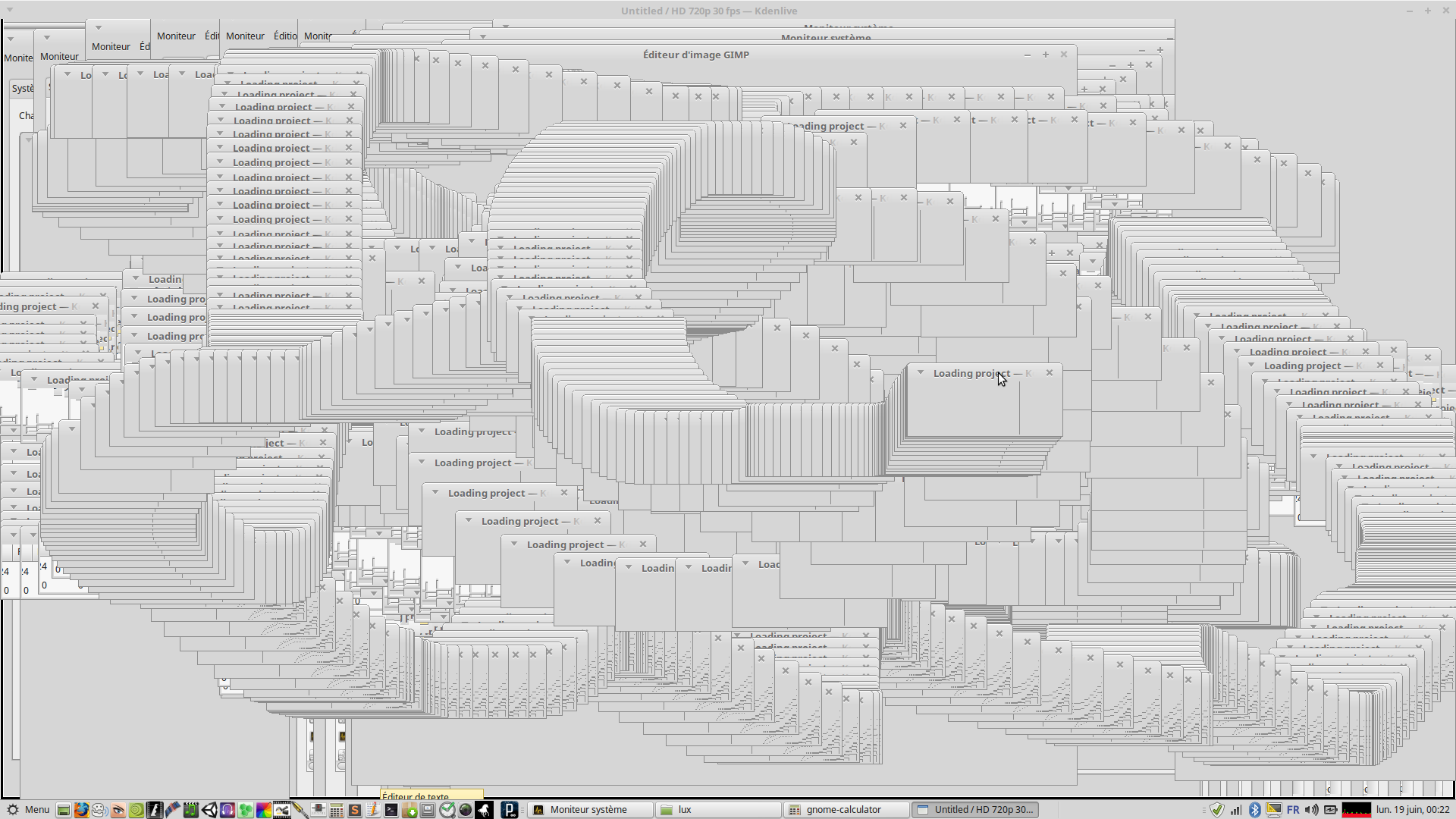1456x819 pixels.
Task: Click the Bluetooth tray icon
Action: click(x=1254, y=810)
